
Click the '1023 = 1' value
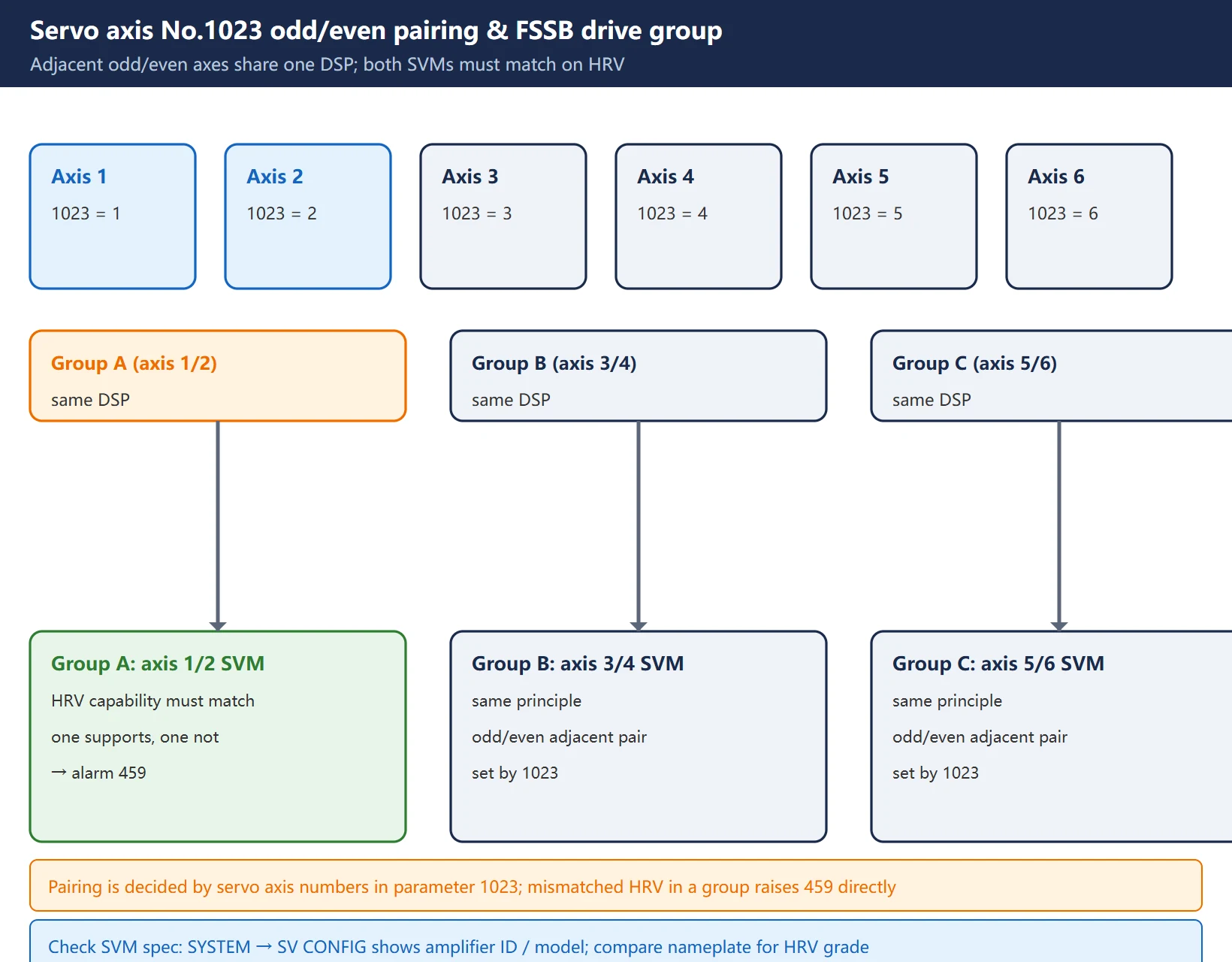click(86, 213)
